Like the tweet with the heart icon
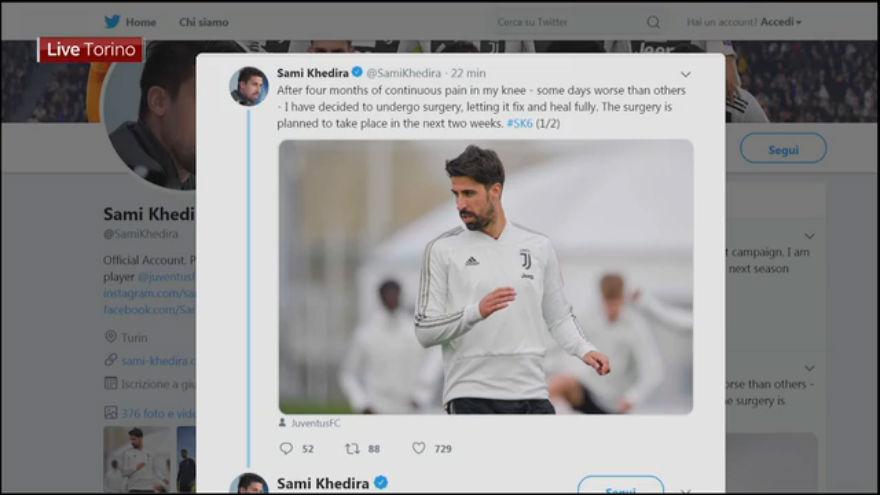880x495 pixels. coord(419,449)
